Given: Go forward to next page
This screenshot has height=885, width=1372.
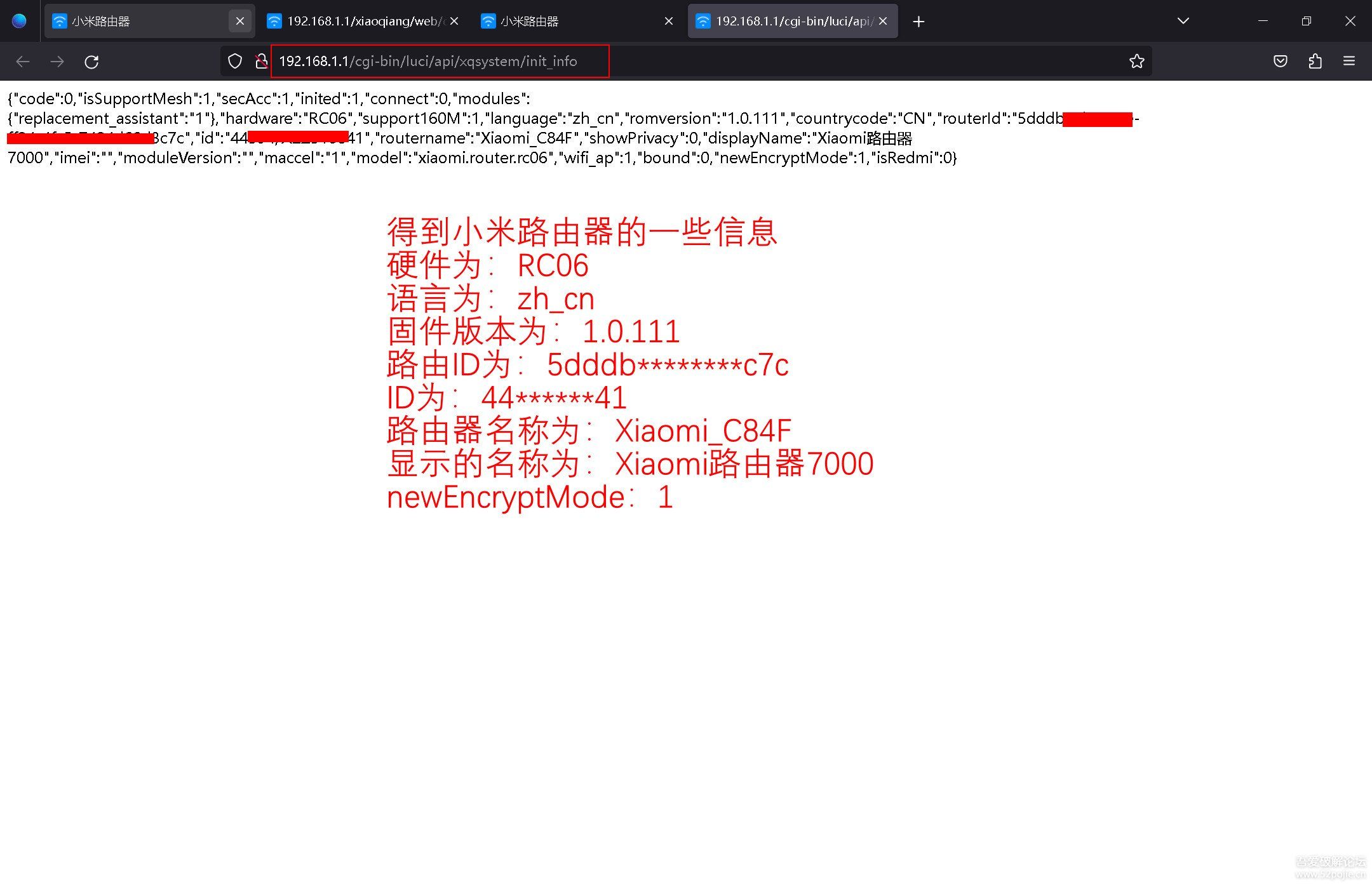Looking at the screenshot, I should (x=57, y=62).
